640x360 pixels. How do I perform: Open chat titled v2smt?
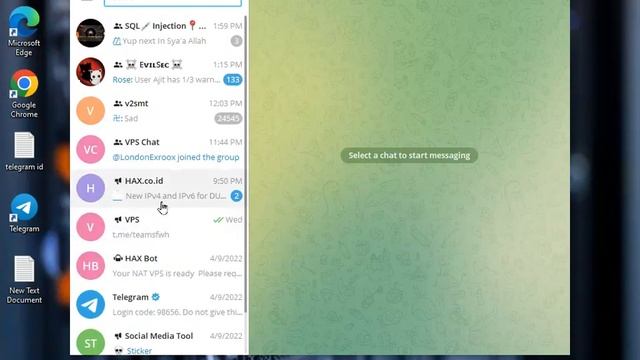158,111
